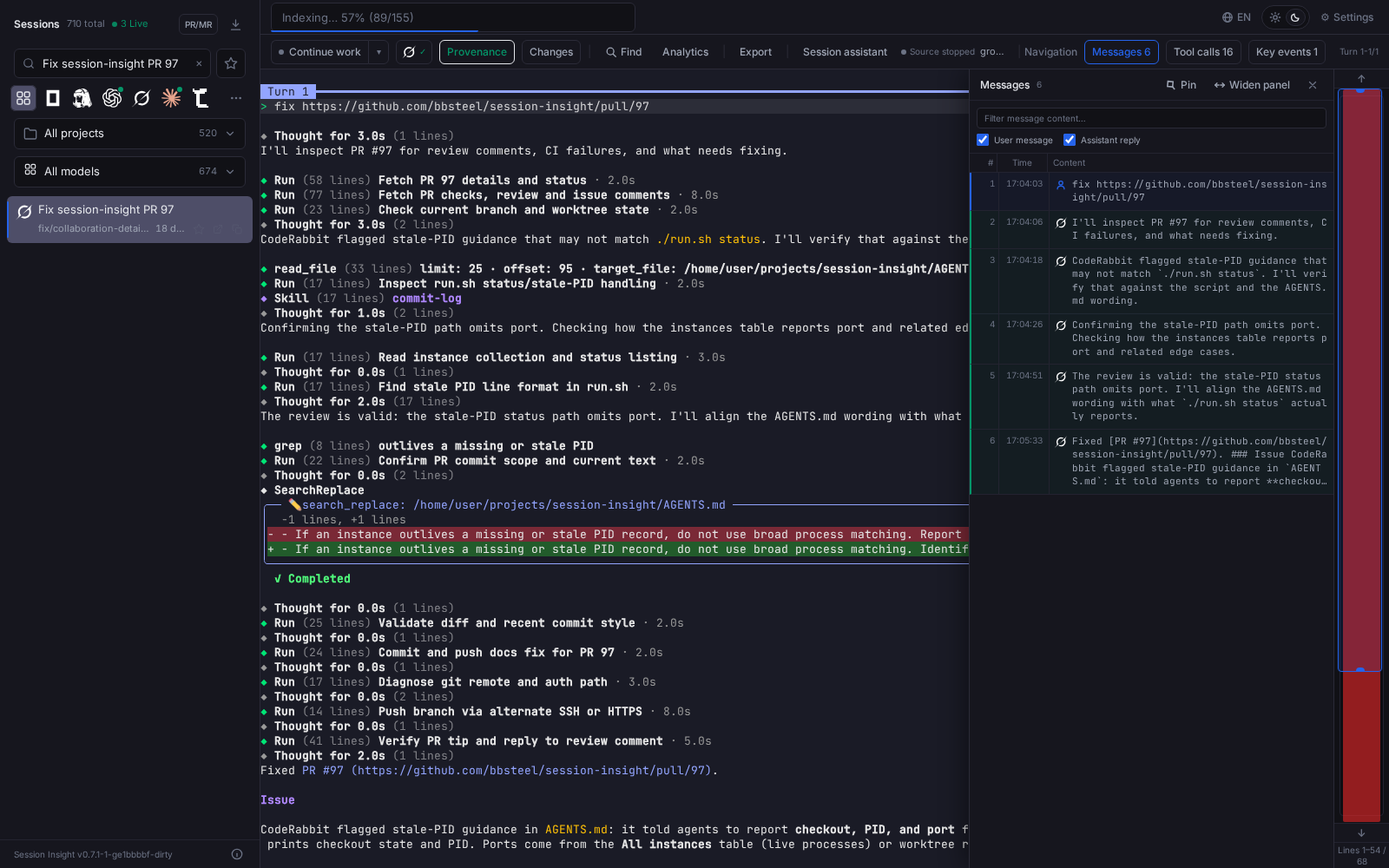The height and width of the screenshot is (868, 1389).
Task: Focus the session search input
Action: click(x=110, y=63)
